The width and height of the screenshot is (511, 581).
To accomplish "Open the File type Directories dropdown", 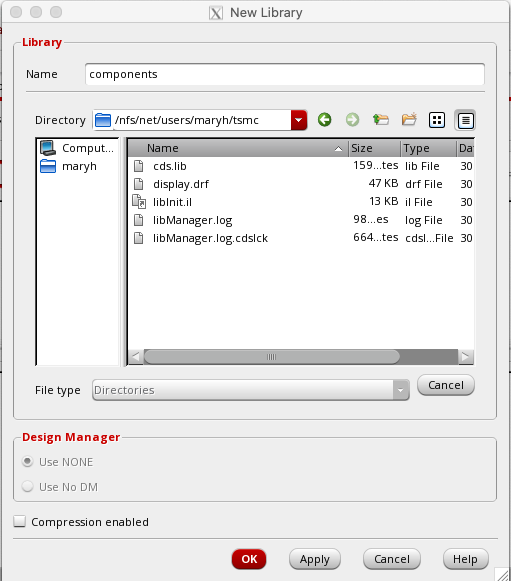I will point(250,390).
